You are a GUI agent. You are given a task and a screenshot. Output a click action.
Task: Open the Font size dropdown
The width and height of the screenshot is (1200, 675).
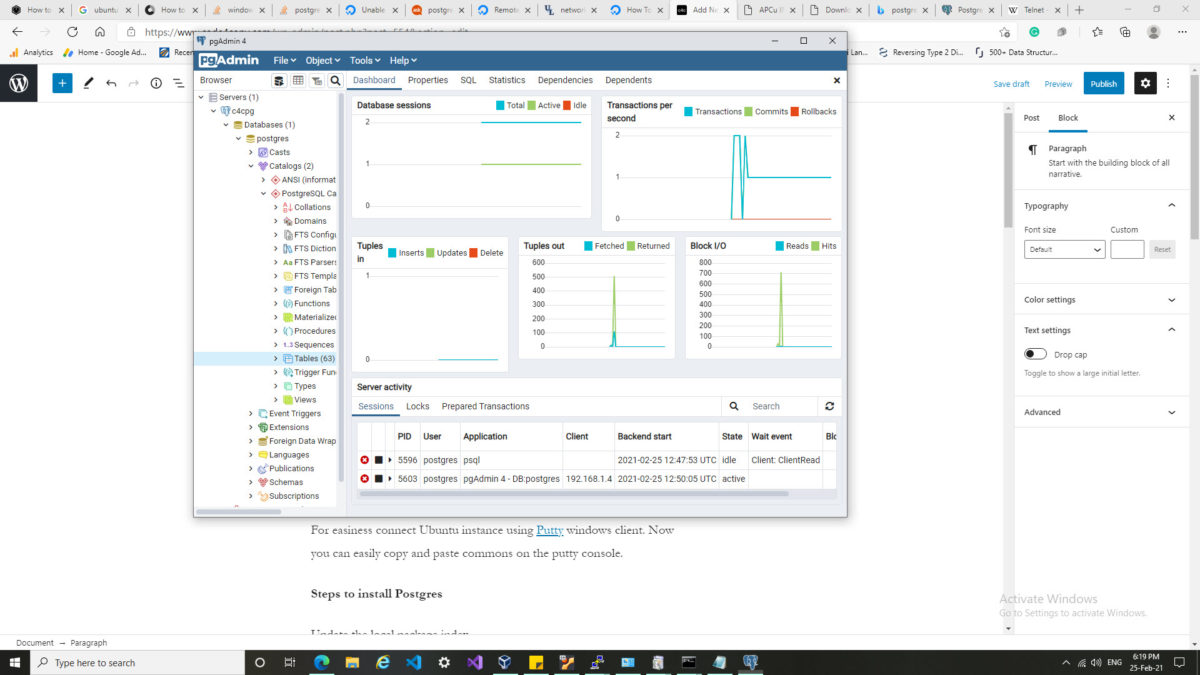[x=1064, y=250]
